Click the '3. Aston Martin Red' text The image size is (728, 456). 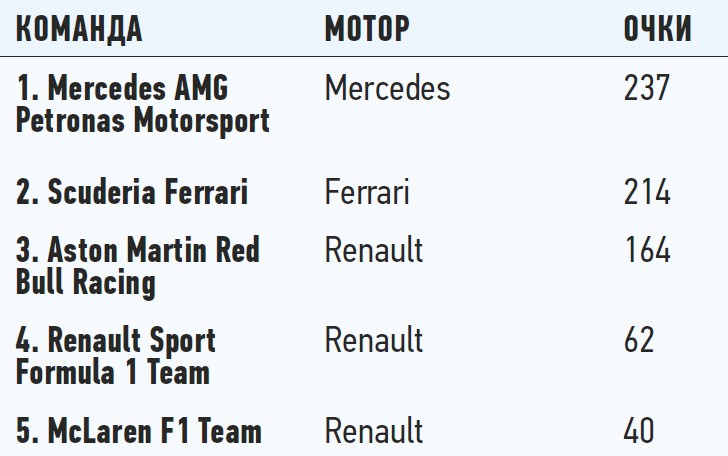point(138,249)
